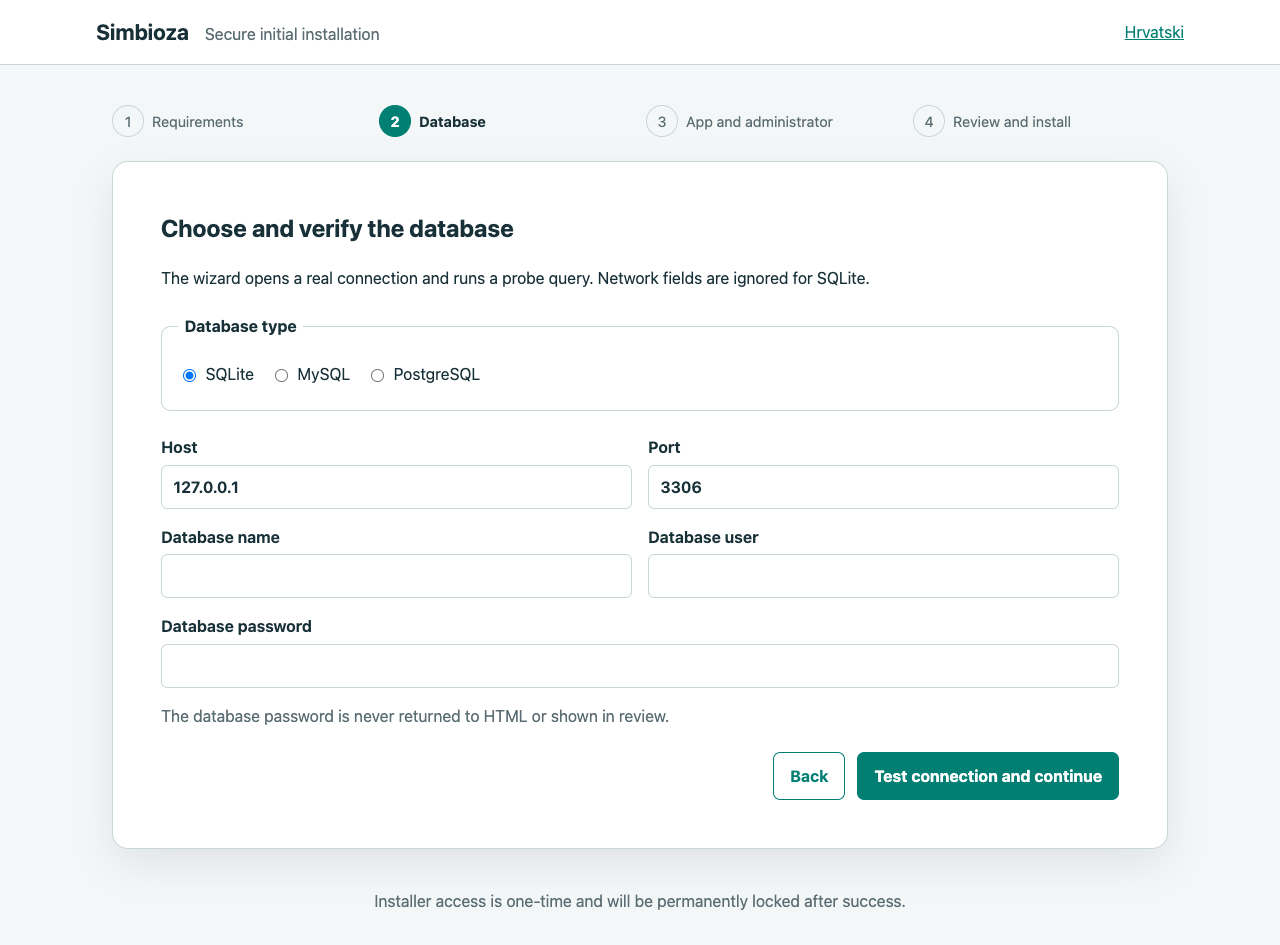Click the Database password label
The image size is (1280, 945).
click(x=236, y=626)
